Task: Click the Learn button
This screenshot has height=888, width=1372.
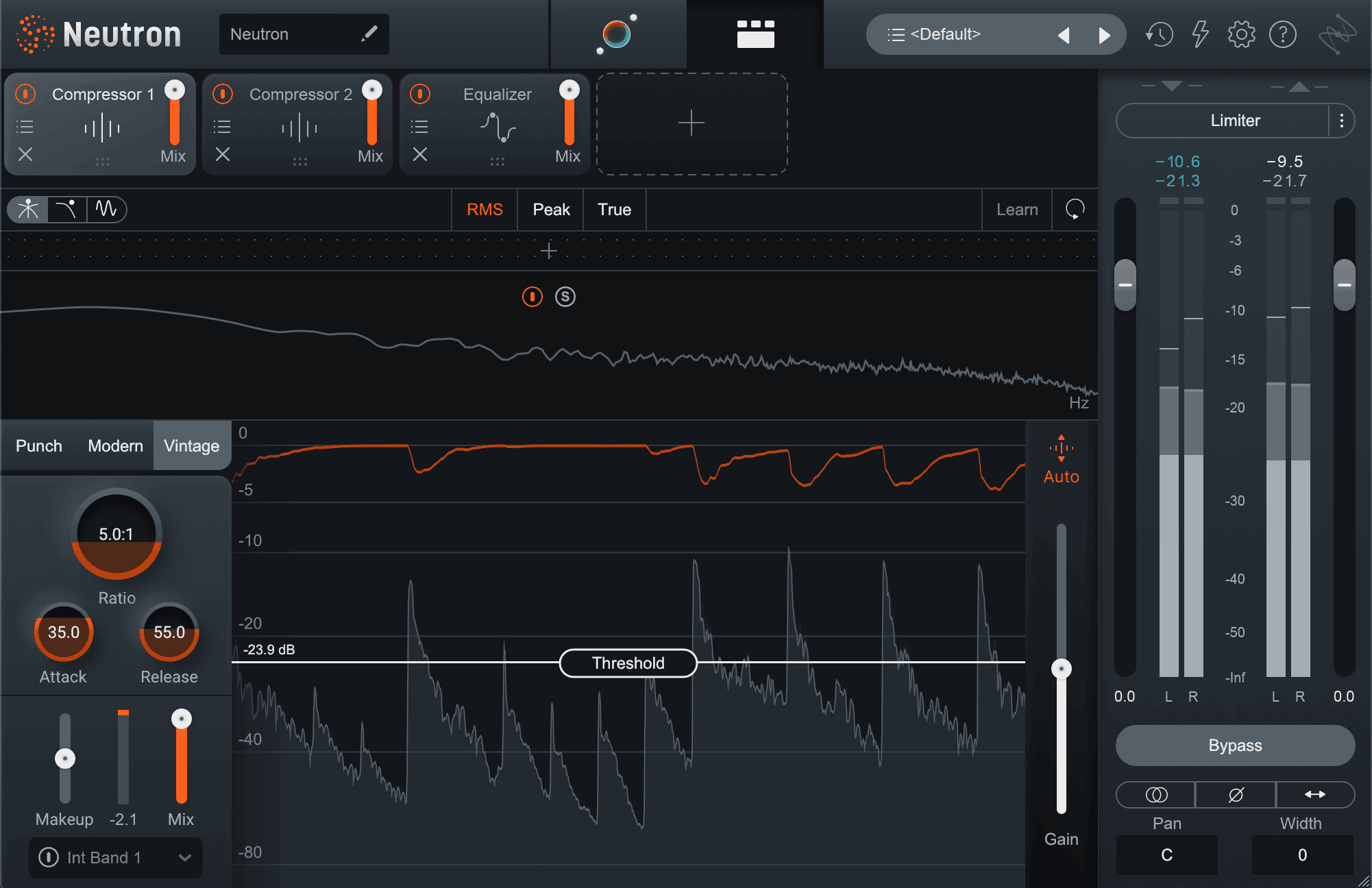Action: (x=1017, y=210)
